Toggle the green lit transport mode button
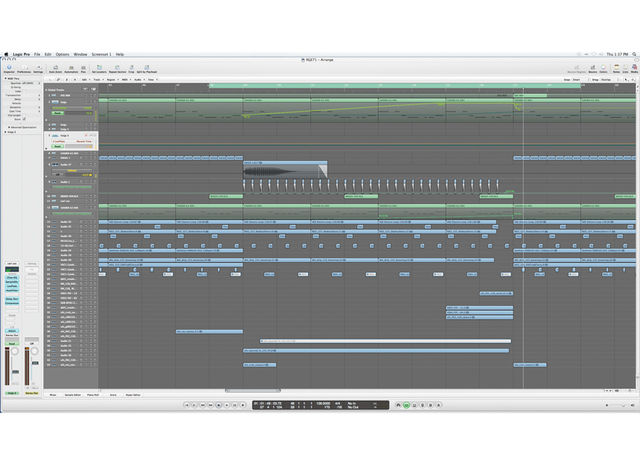Image resolution: width=640 pixels, height=475 pixels. 406,405
